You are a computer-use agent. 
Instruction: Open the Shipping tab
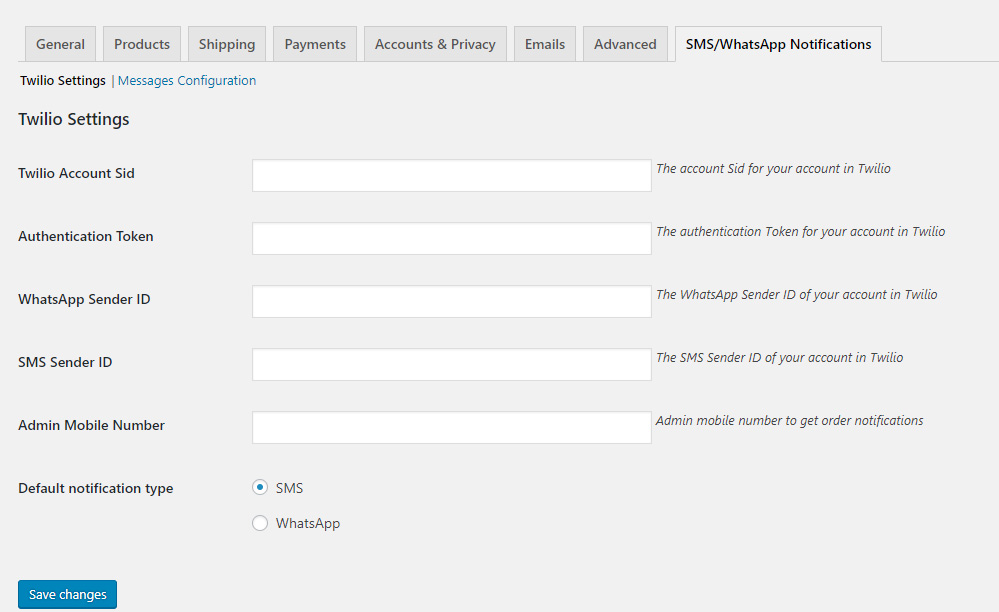(x=227, y=44)
